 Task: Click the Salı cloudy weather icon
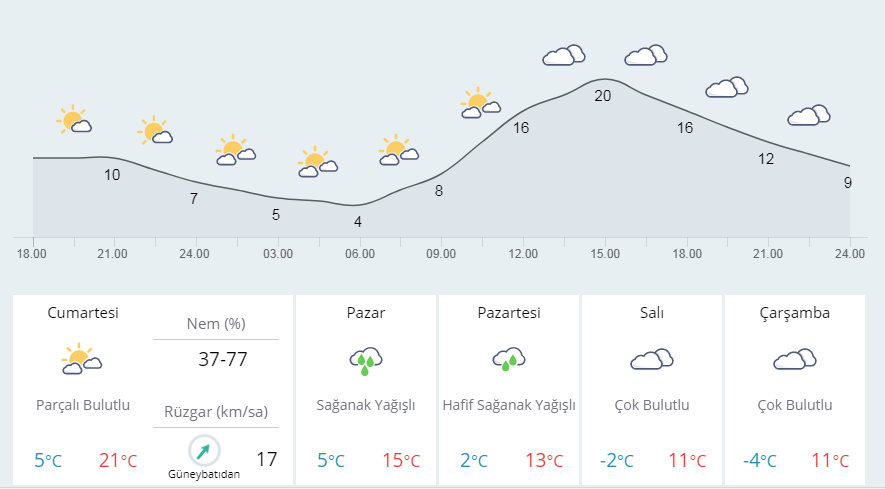[x=652, y=359]
